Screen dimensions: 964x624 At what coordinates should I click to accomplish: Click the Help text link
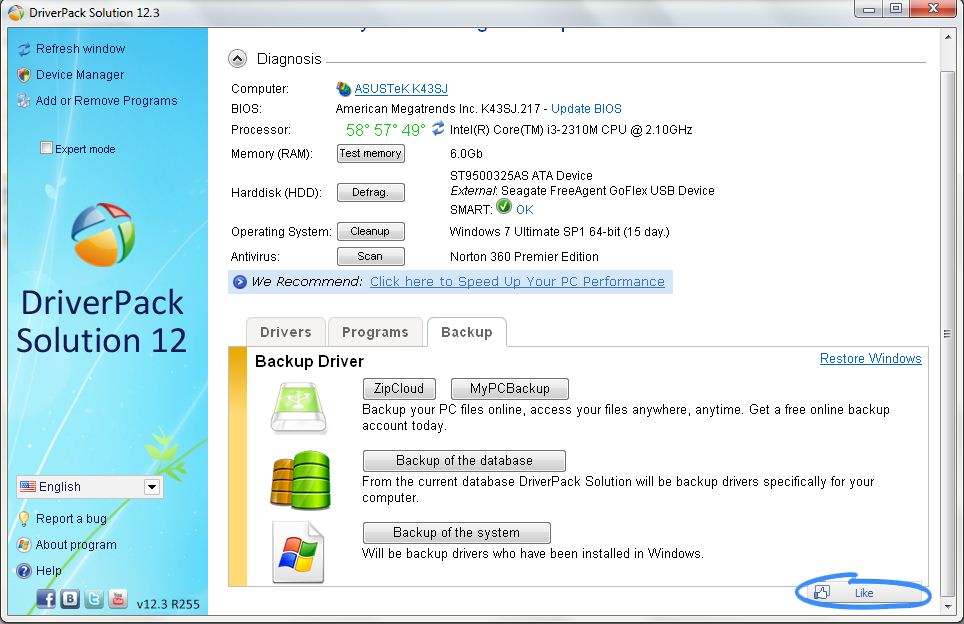49,571
